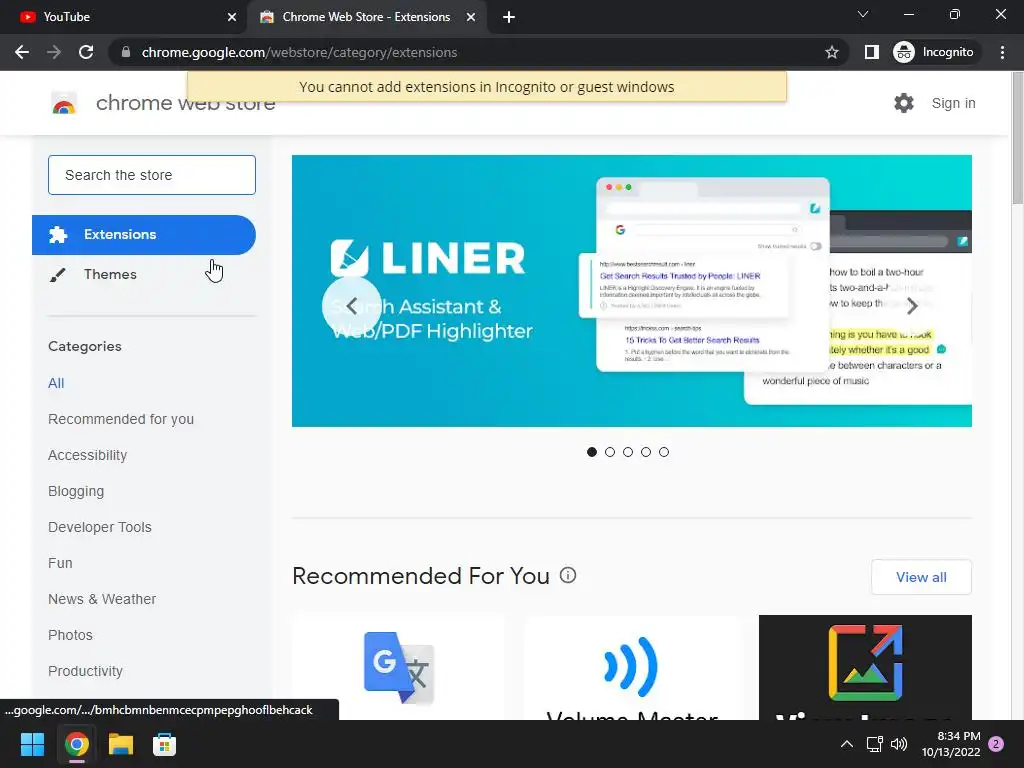
Task: Reload the Chrome Web Store page
Action: coord(86,52)
